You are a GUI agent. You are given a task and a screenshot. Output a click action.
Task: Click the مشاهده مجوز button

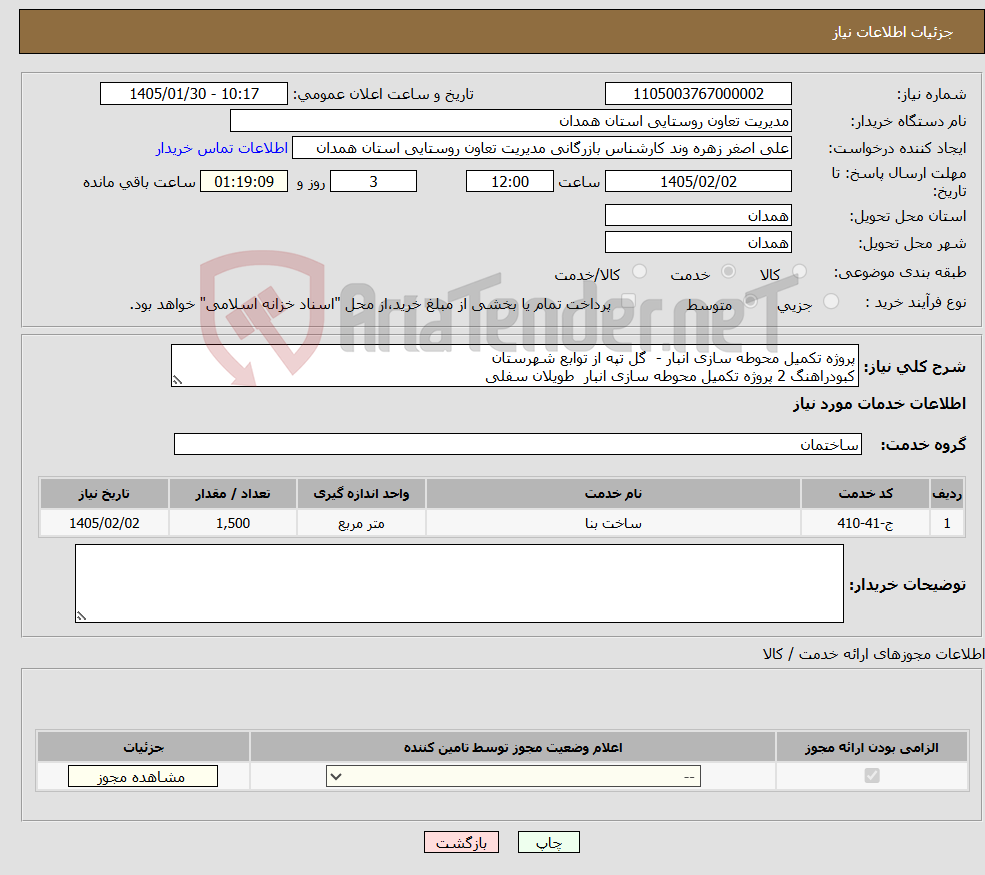click(x=143, y=776)
